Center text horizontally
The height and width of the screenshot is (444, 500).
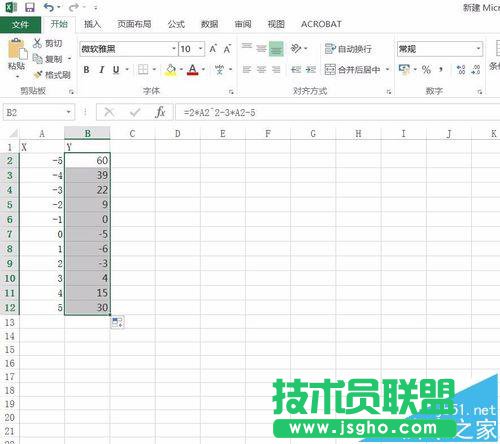coord(261,70)
